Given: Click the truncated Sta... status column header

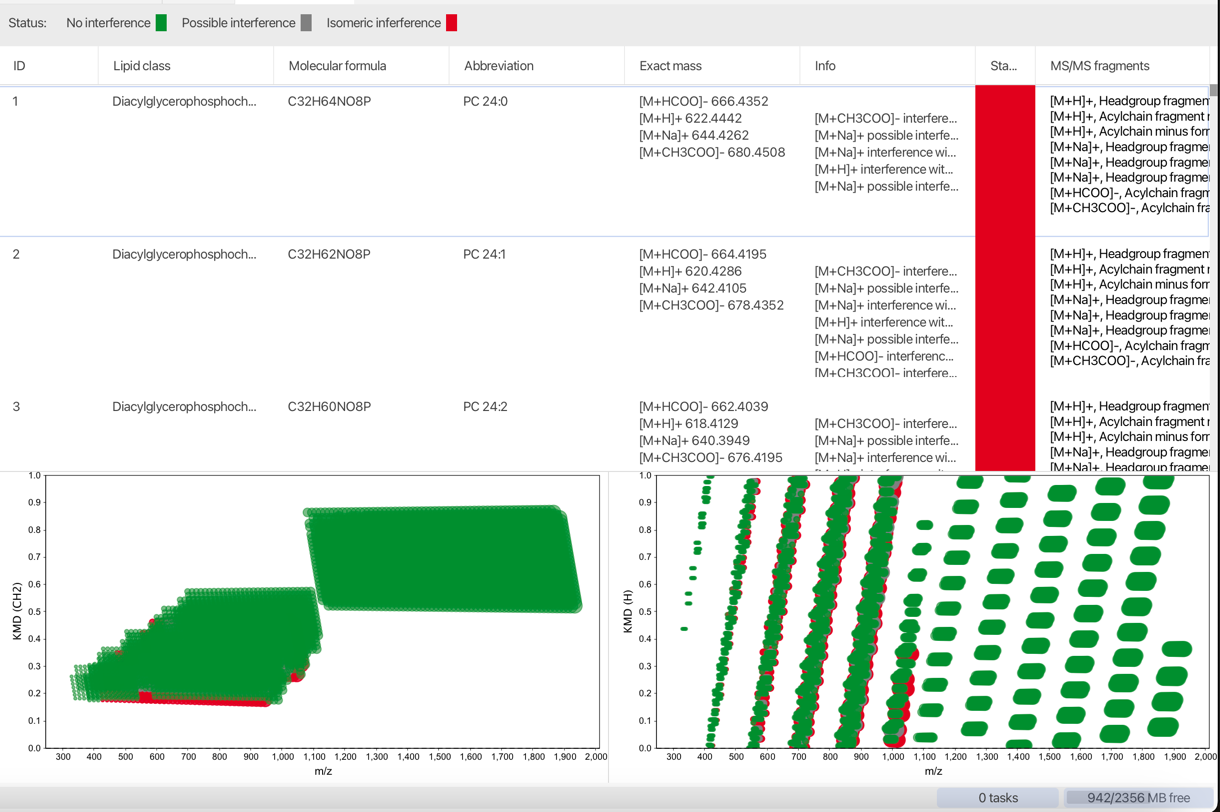Looking at the screenshot, I should pyautogui.click(x=1005, y=66).
